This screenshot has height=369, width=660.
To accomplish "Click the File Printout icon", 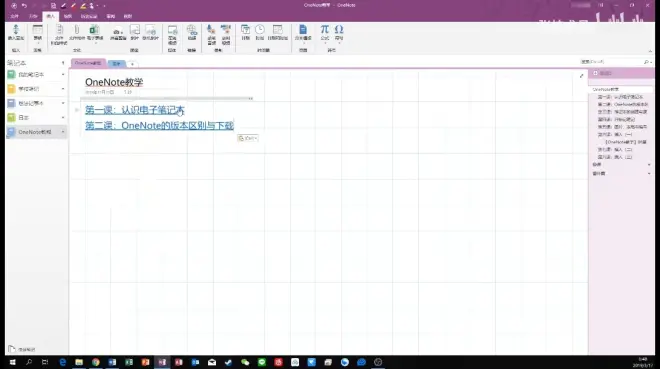I will pos(59,34).
